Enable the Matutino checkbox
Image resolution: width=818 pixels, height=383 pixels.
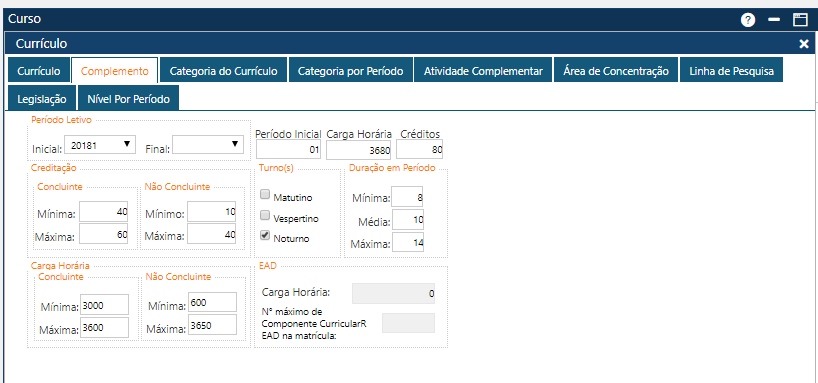[266, 195]
